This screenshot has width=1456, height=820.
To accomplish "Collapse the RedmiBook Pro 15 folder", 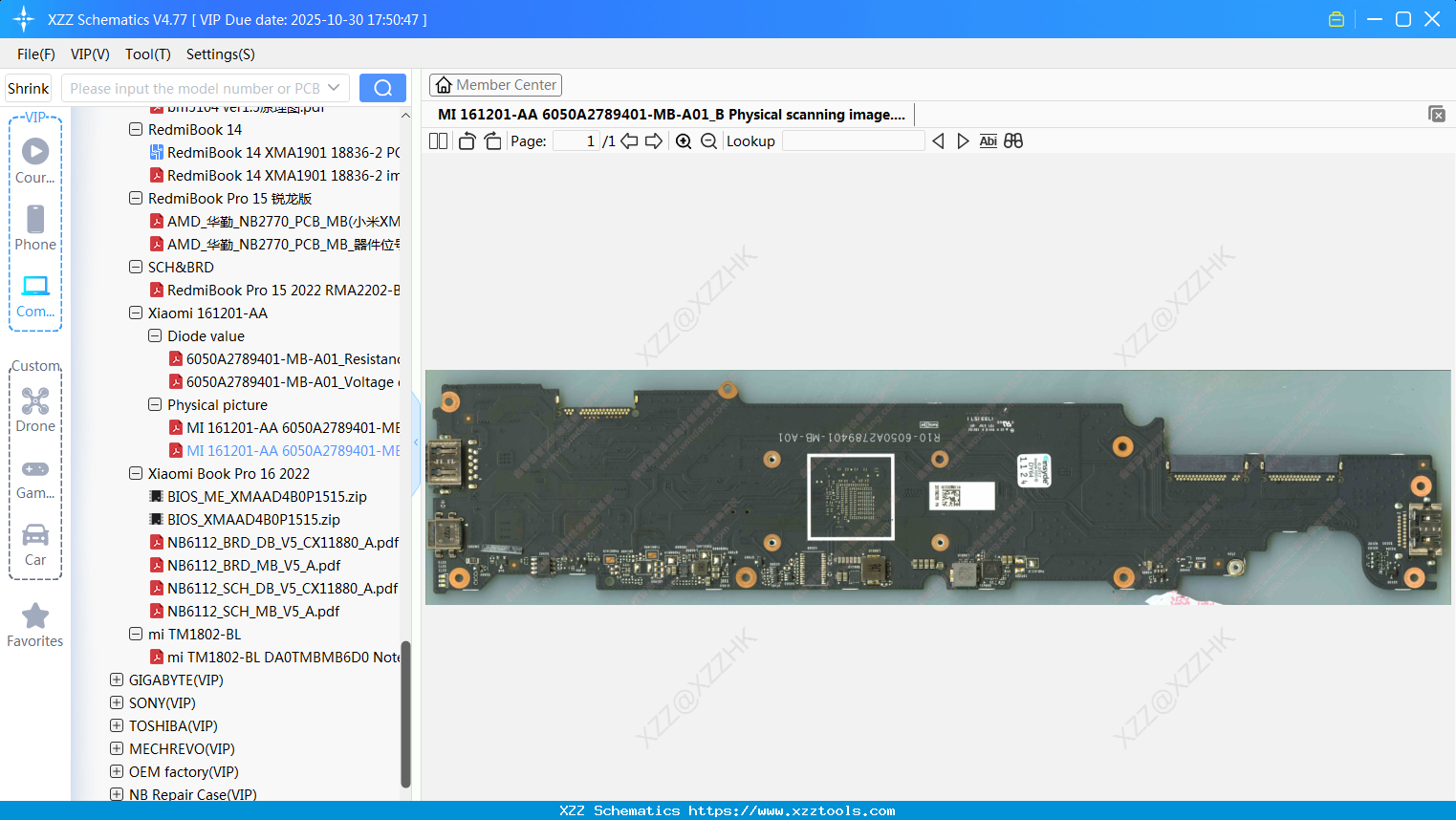I will (136, 198).
